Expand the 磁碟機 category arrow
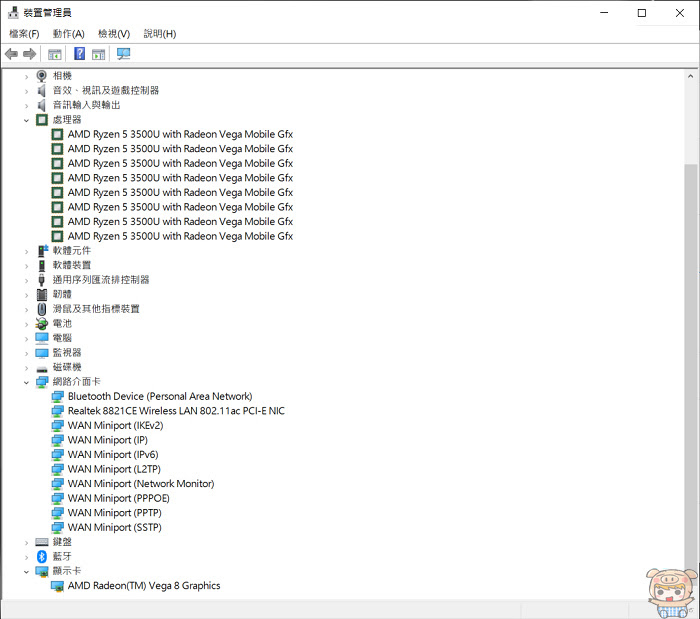The height and width of the screenshot is (619, 700). pos(26,368)
